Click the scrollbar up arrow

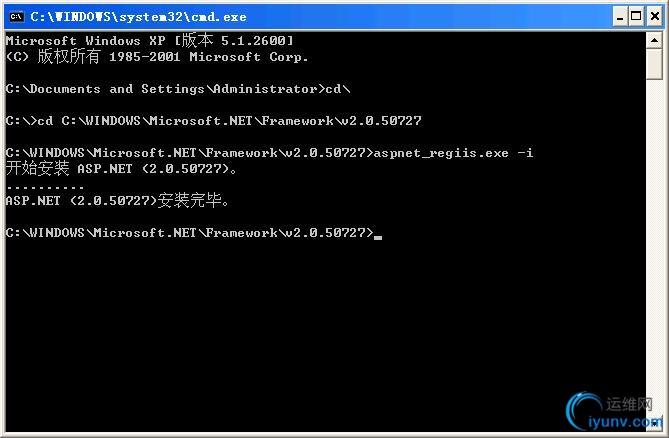(x=654, y=41)
